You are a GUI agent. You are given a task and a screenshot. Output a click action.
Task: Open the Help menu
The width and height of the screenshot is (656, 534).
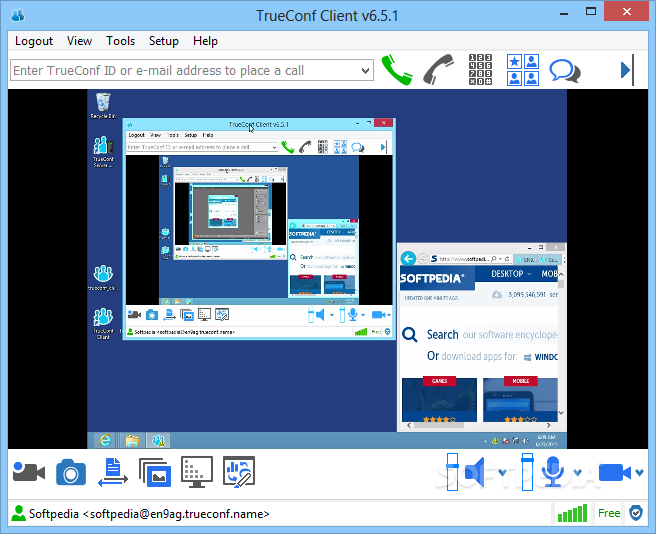tap(205, 41)
